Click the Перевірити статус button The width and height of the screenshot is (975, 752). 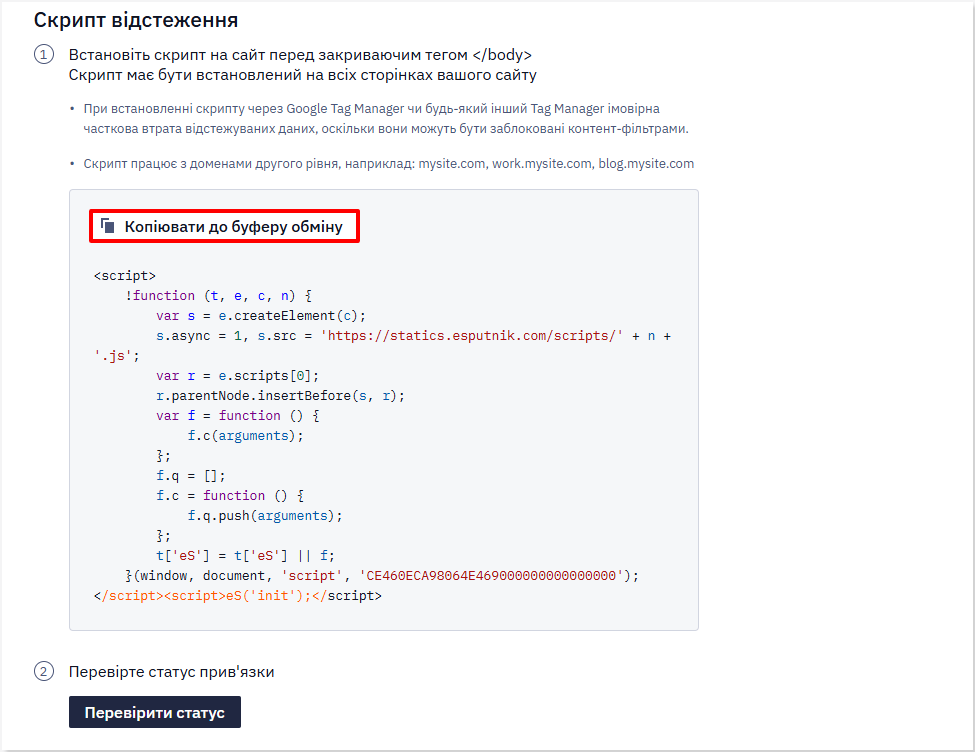pyautogui.click(x=155, y=712)
